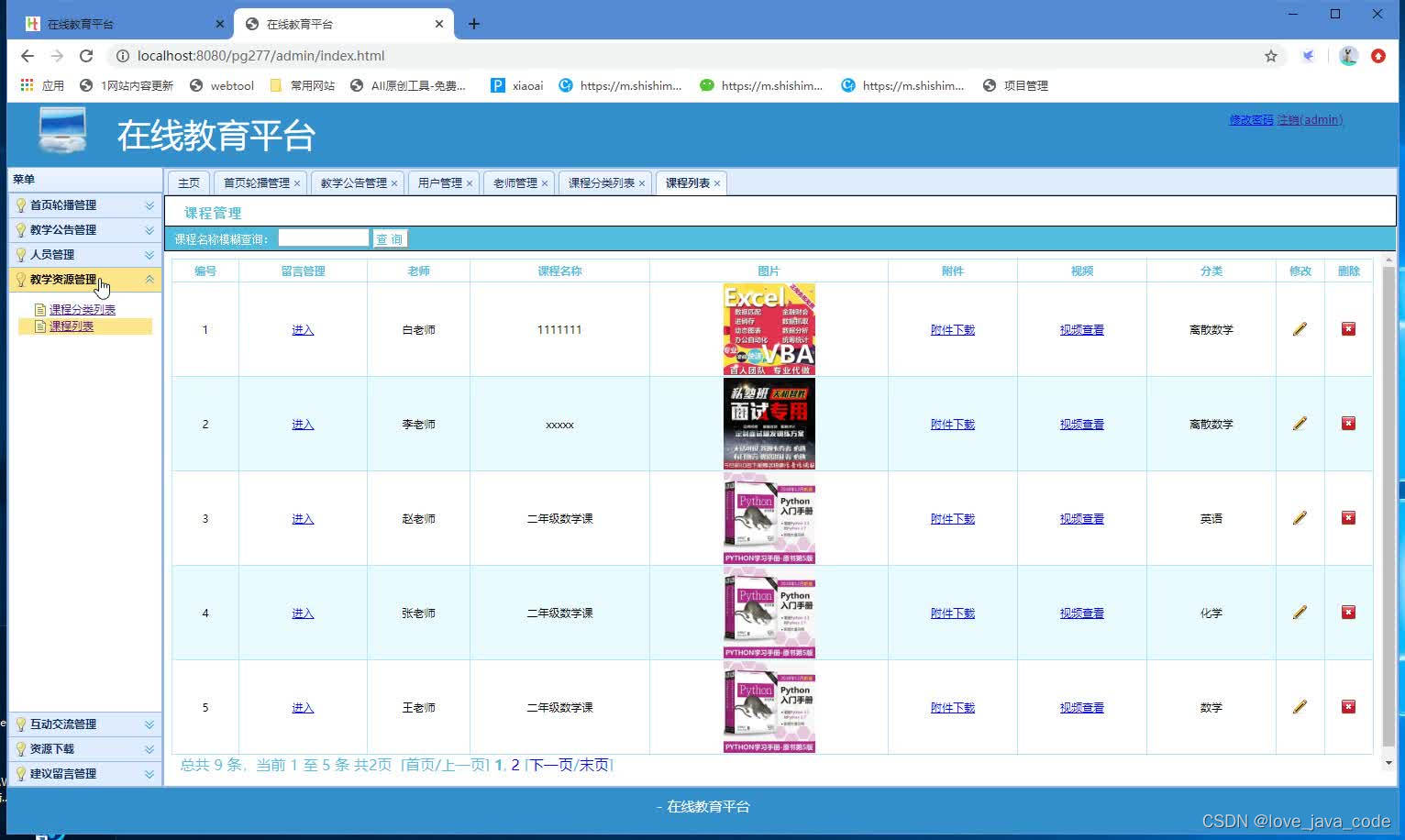Screen dimensions: 1405x840
Task: Click 视频查看 for 赵老师 row
Action: pos(1082,519)
